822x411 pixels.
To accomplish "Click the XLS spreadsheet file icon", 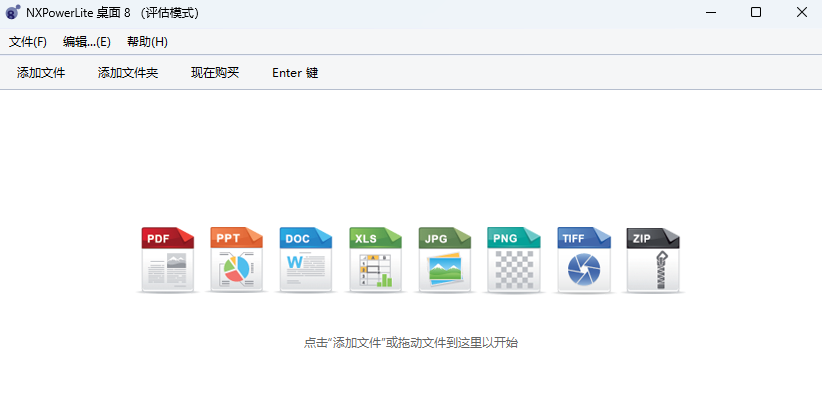I will 375,259.
